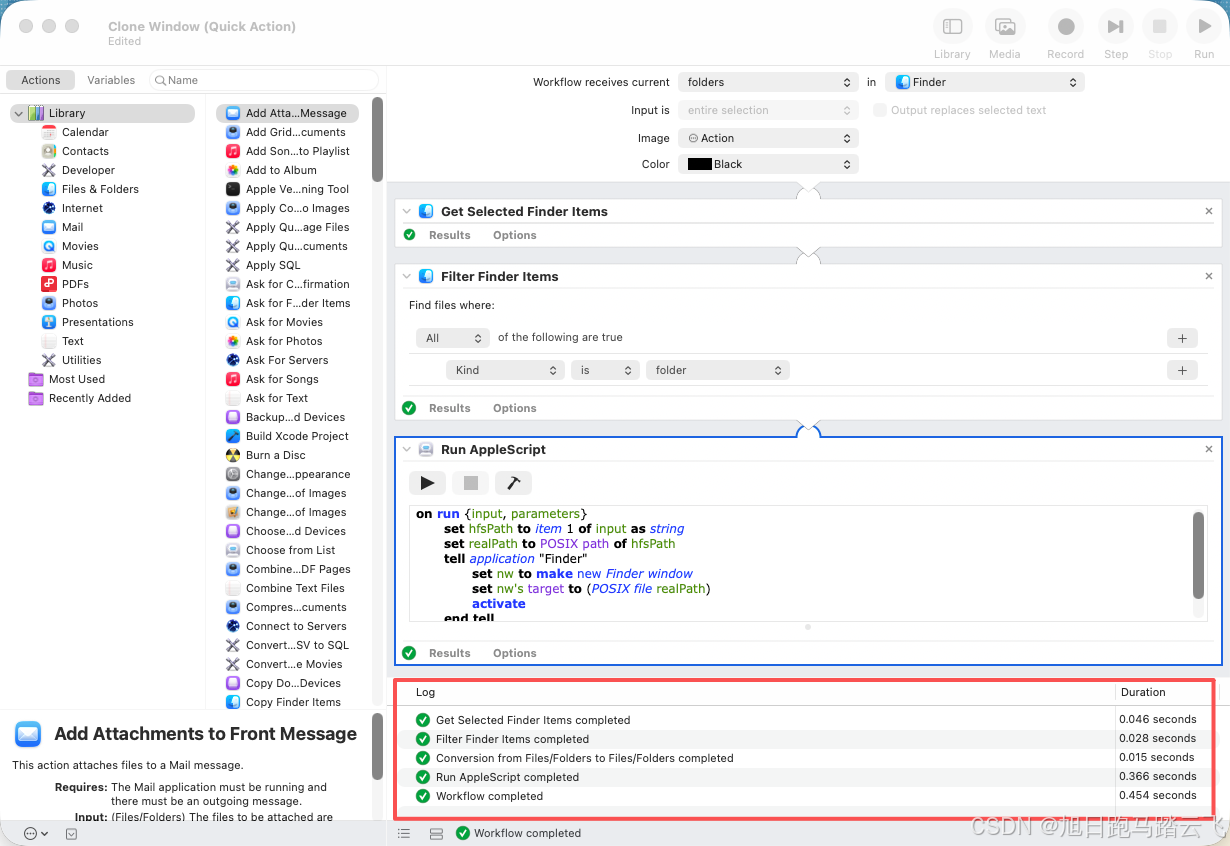1230x846 pixels.
Task: Show the log list view icon
Action: pos(404,833)
